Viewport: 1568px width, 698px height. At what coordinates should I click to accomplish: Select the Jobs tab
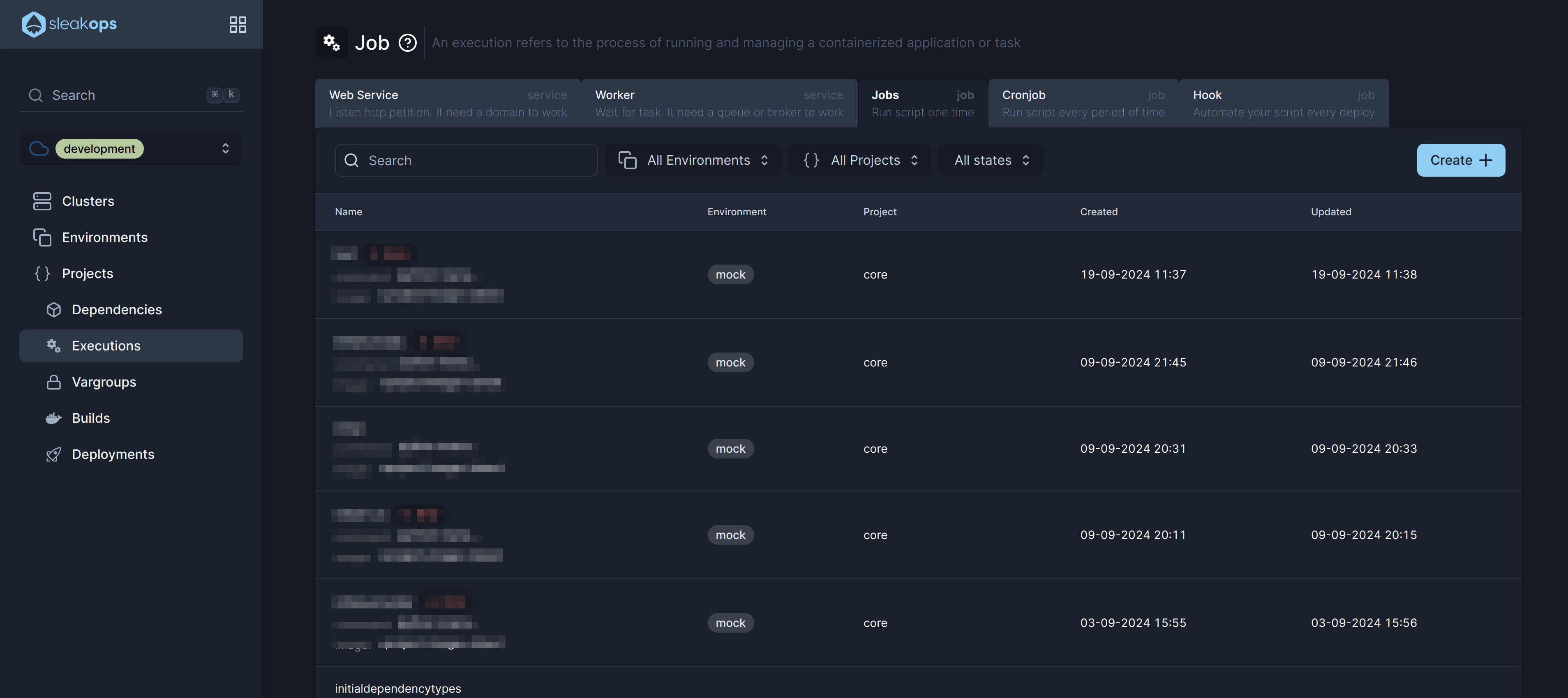tap(923, 103)
